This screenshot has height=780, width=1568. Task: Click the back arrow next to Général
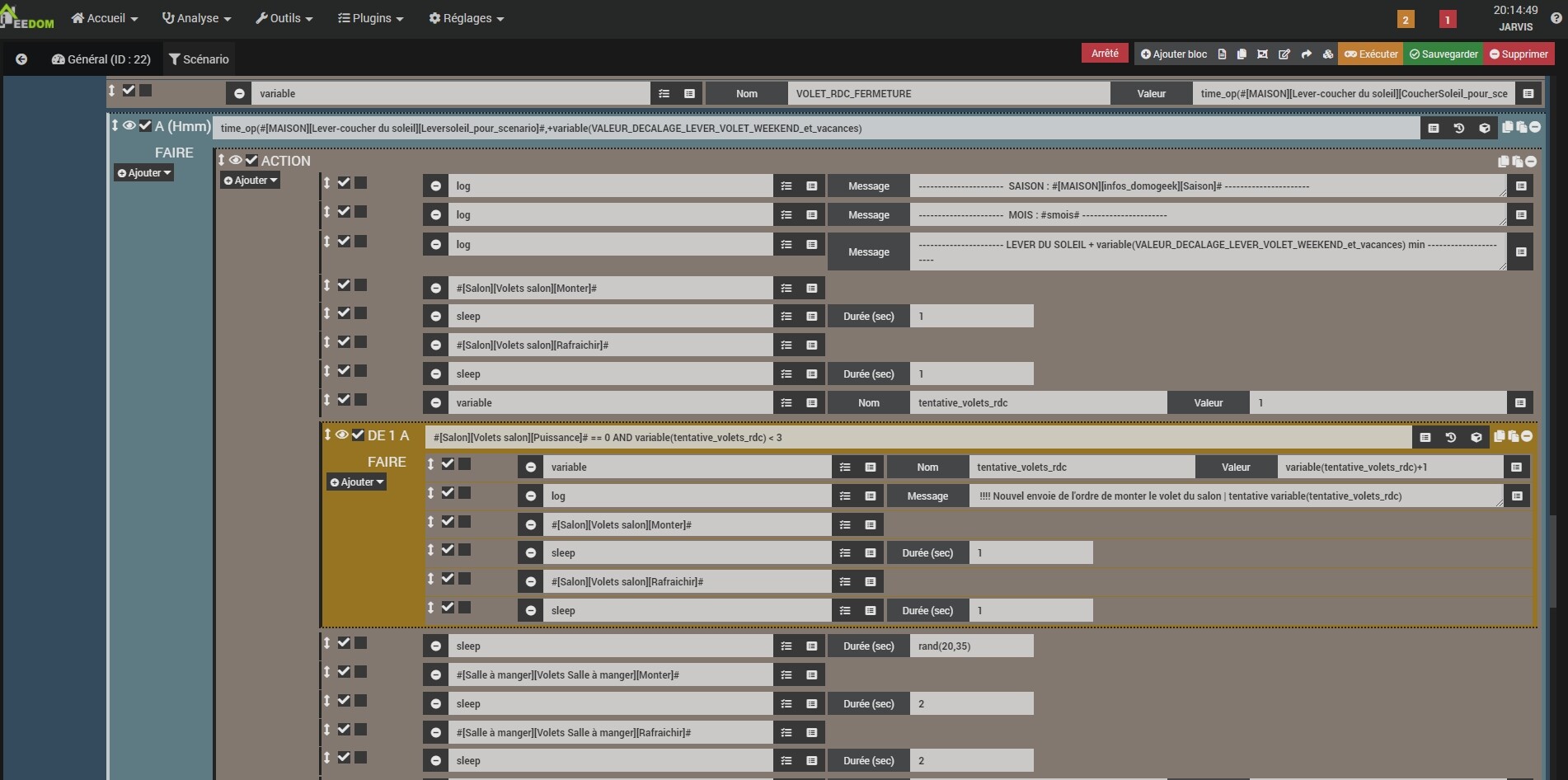(x=21, y=59)
